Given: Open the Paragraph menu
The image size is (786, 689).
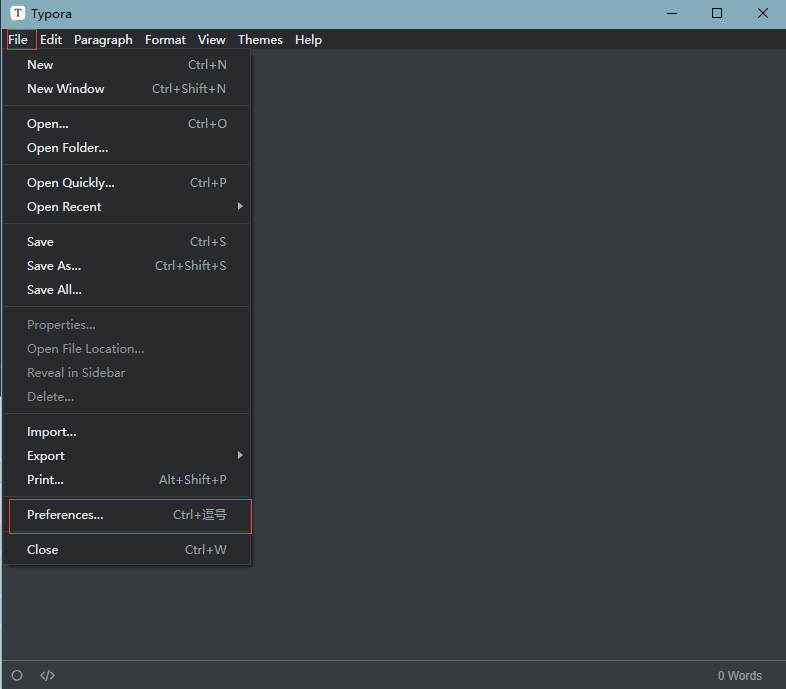Looking at the screenshot, I should (x=103, y=40).
